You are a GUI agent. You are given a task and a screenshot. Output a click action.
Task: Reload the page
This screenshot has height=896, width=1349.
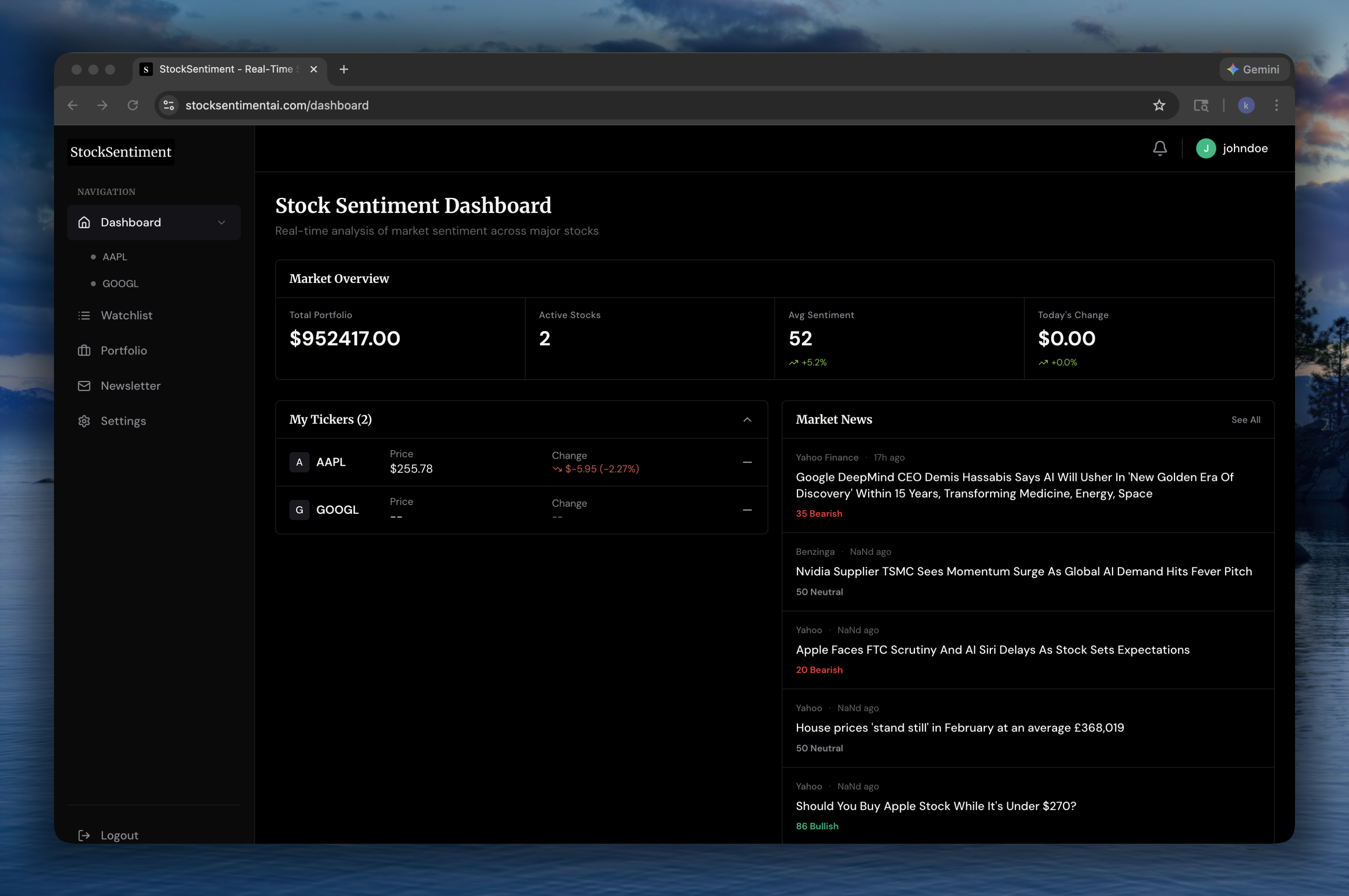[132, 105]
